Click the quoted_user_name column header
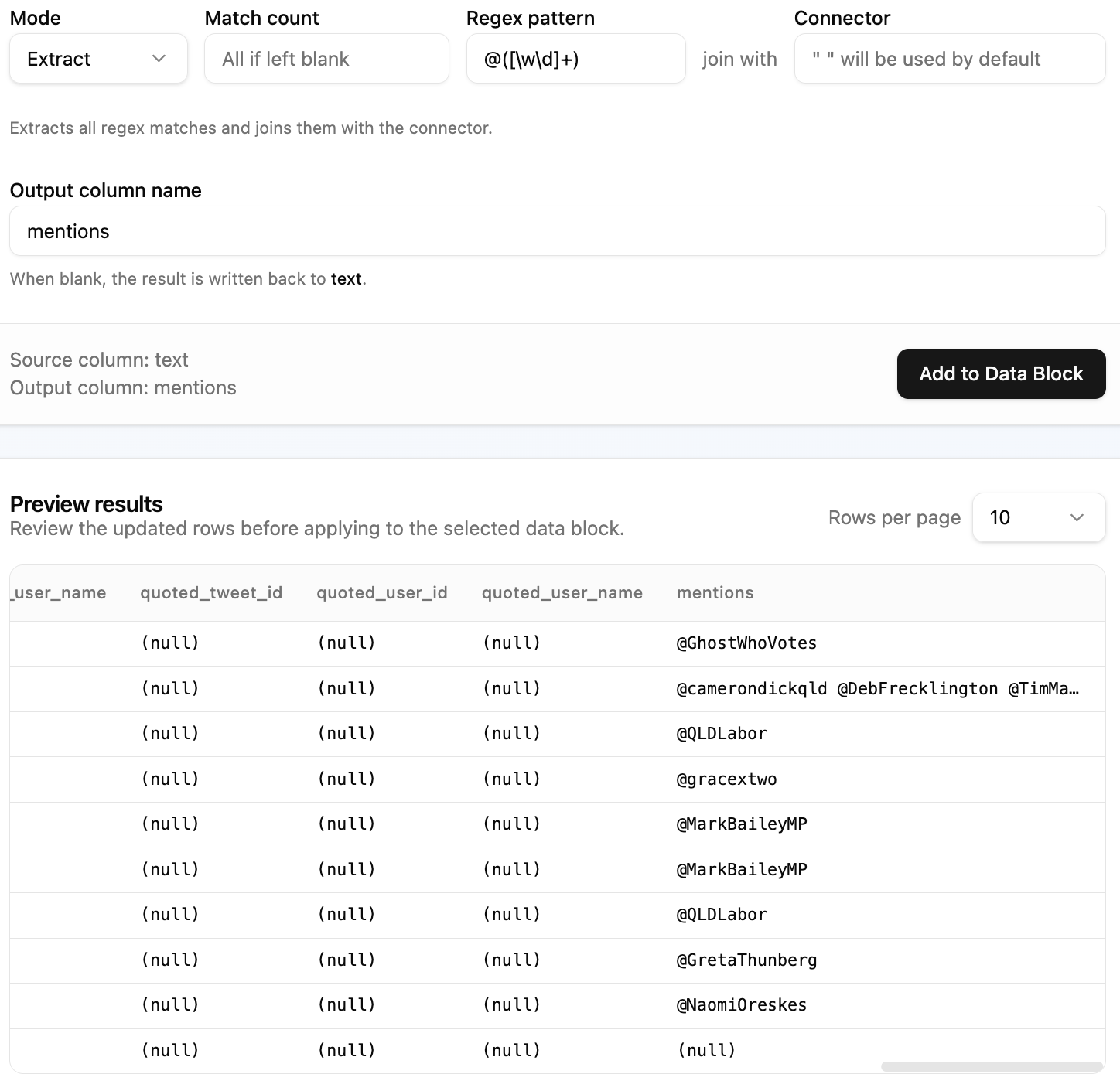 point(562,593)
